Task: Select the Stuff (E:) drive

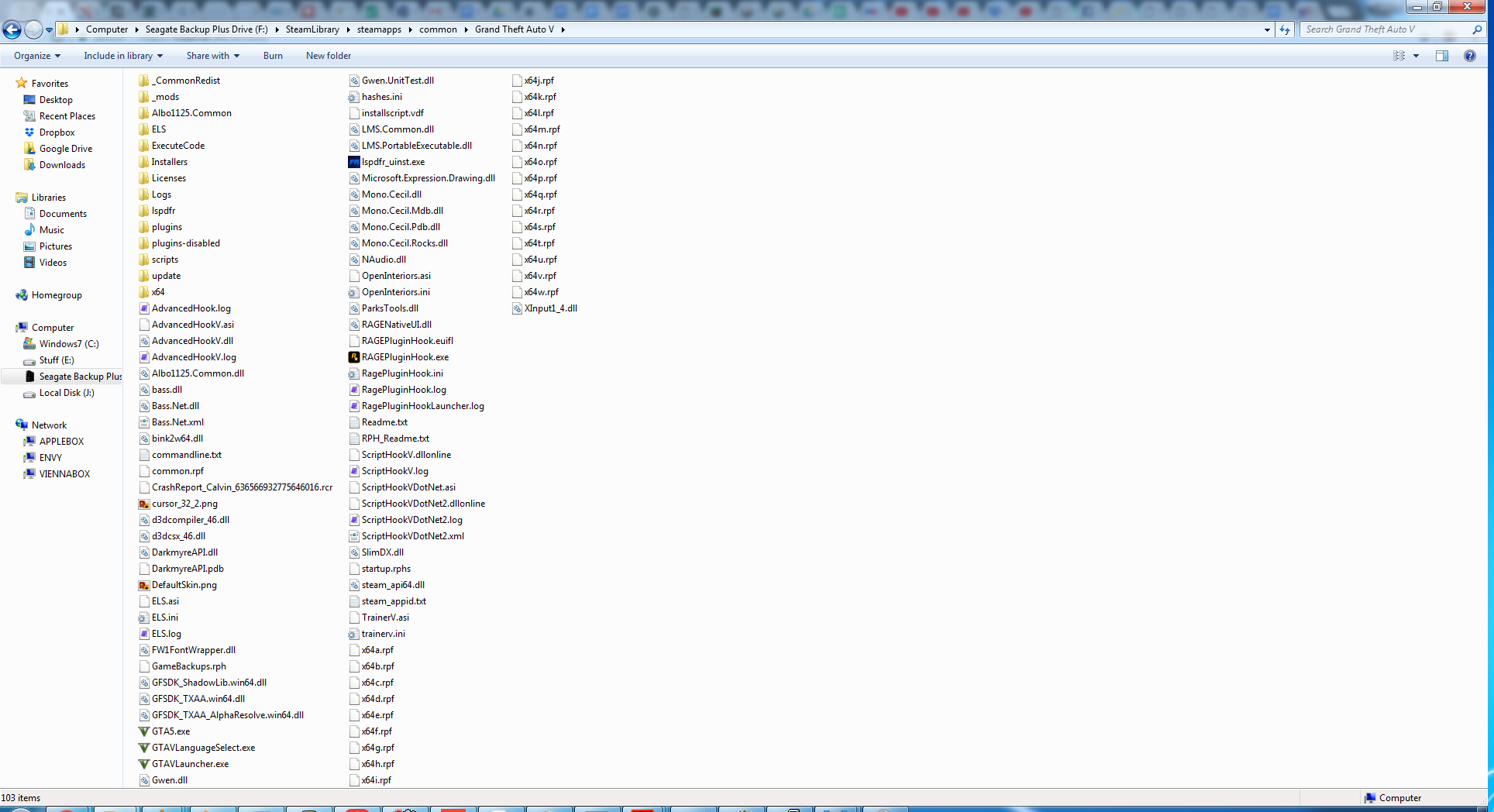Action: 57,360
